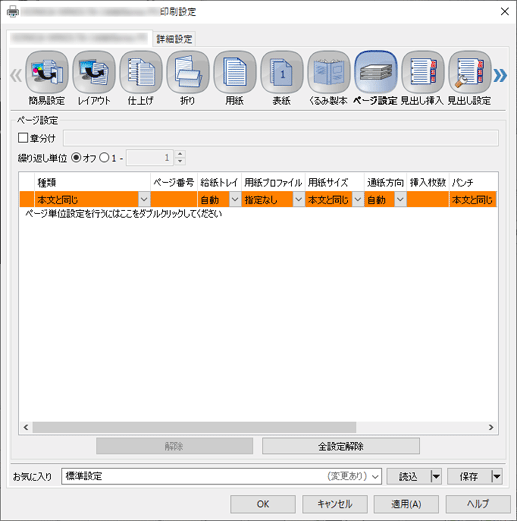Enable the 章分け checkbox

point(23,138)
